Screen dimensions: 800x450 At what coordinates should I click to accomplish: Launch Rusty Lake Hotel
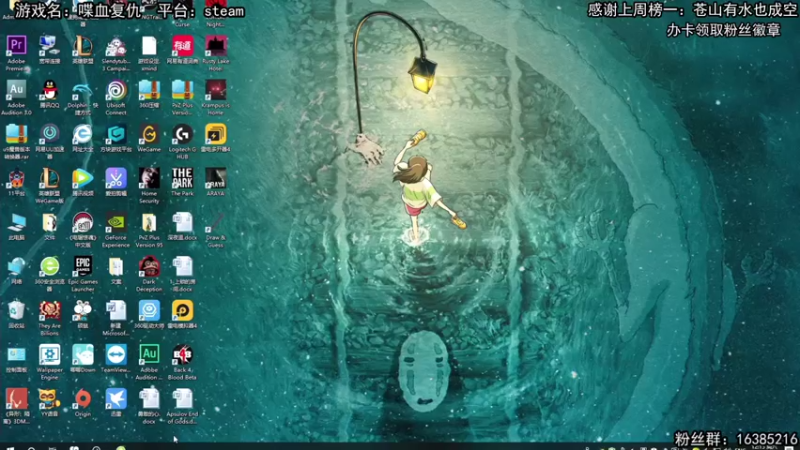tap(215, 46)
